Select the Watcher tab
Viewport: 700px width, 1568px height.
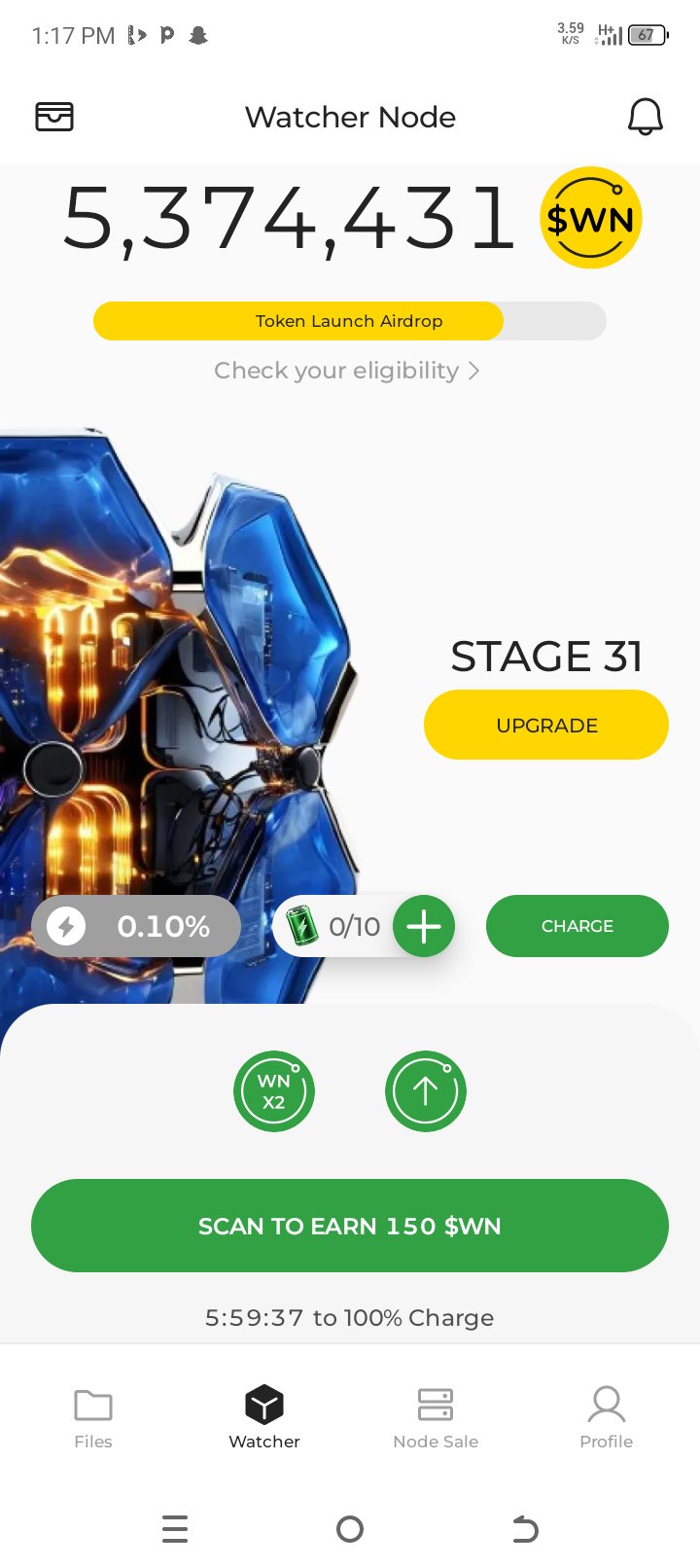pyautogui.click(x=264, y=1418)
